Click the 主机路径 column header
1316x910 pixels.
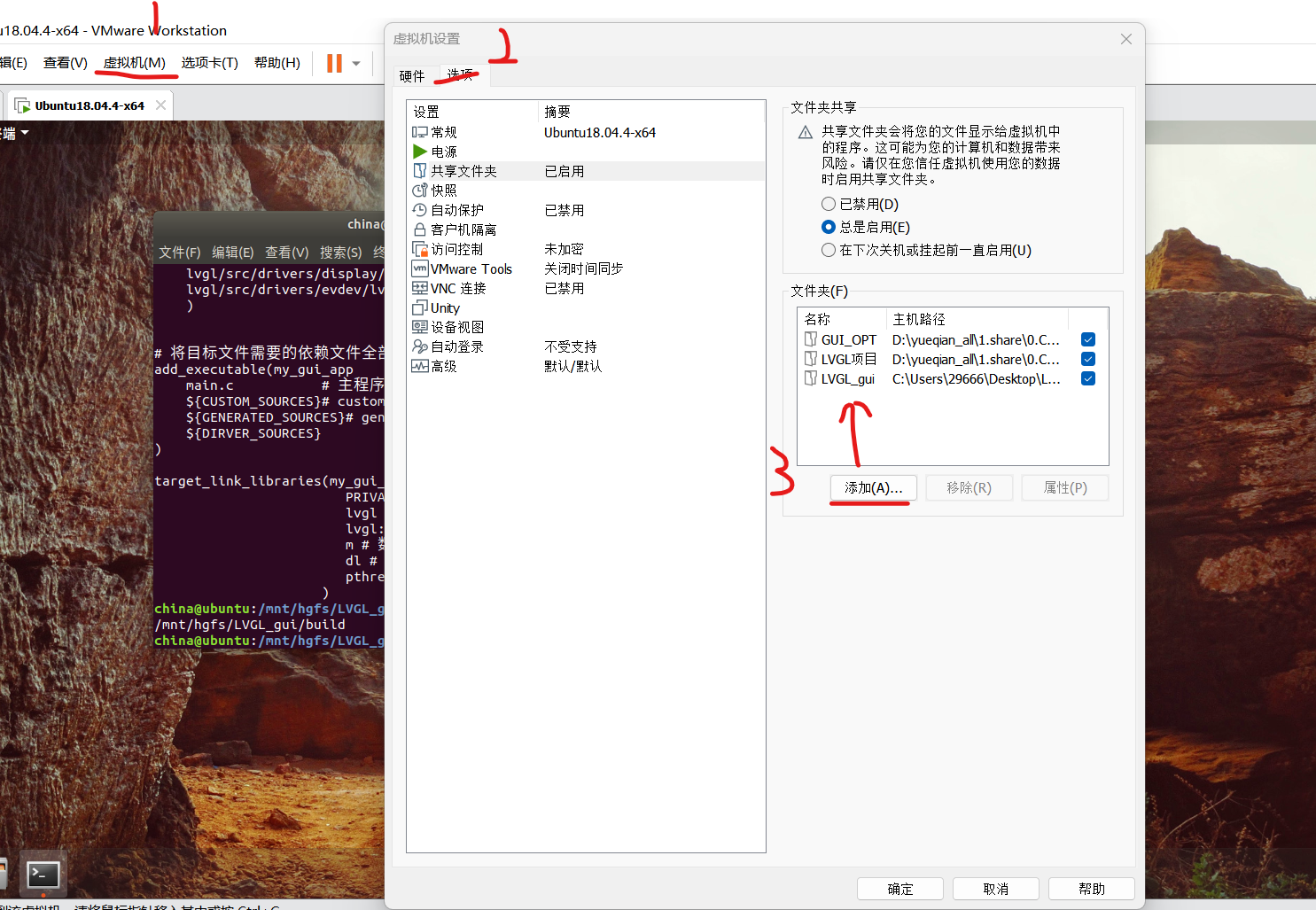[x=977, y=319]
